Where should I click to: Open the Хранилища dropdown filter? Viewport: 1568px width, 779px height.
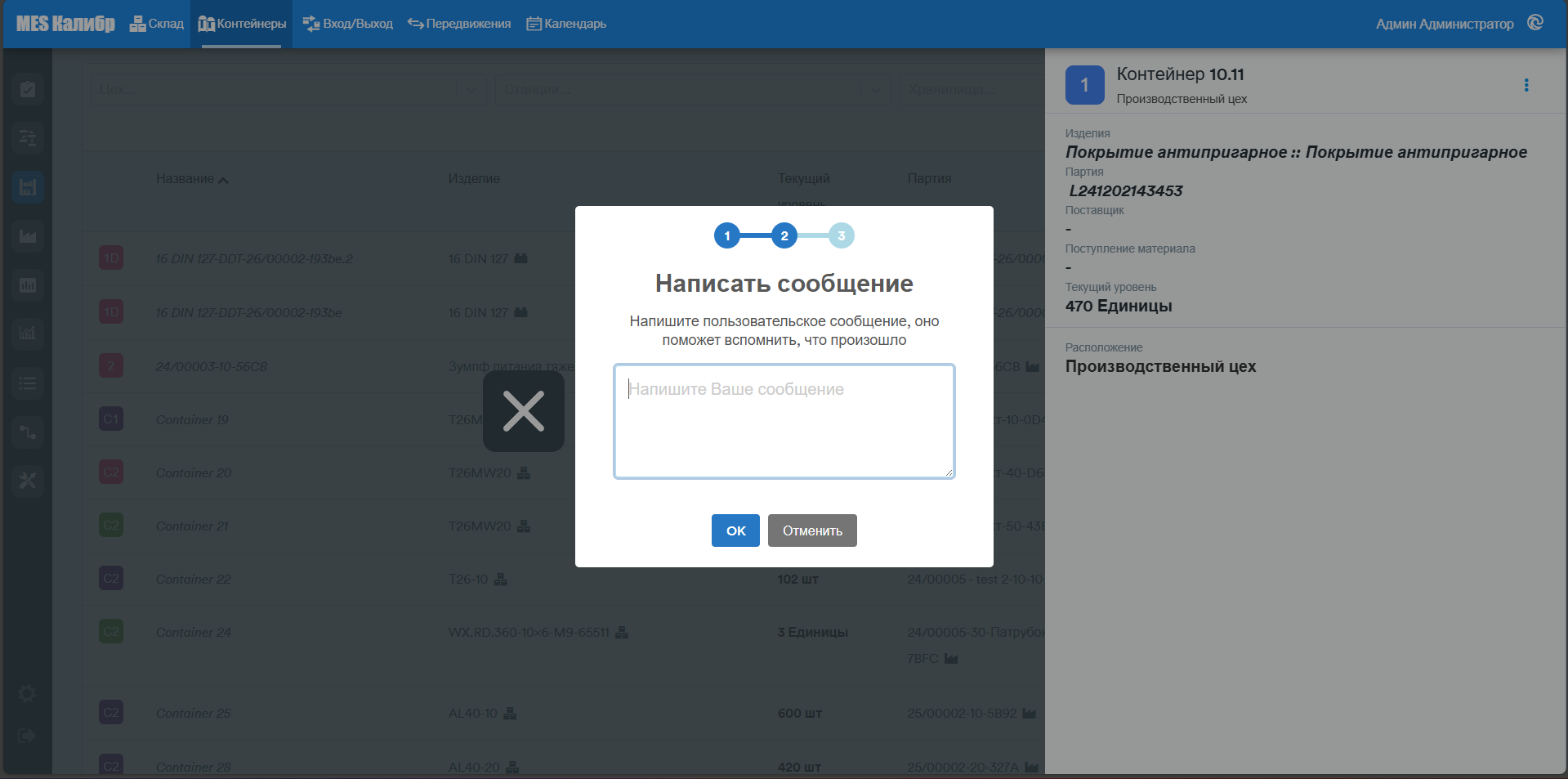[972, 90]
